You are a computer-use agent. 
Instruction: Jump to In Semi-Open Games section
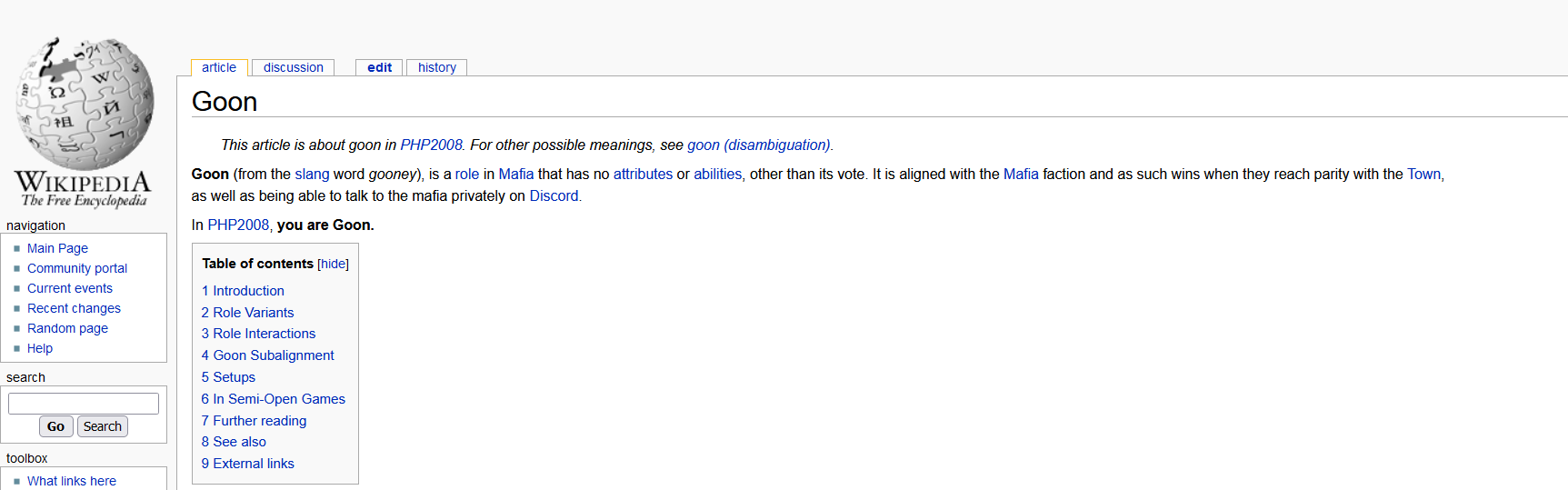pos(273,399)
